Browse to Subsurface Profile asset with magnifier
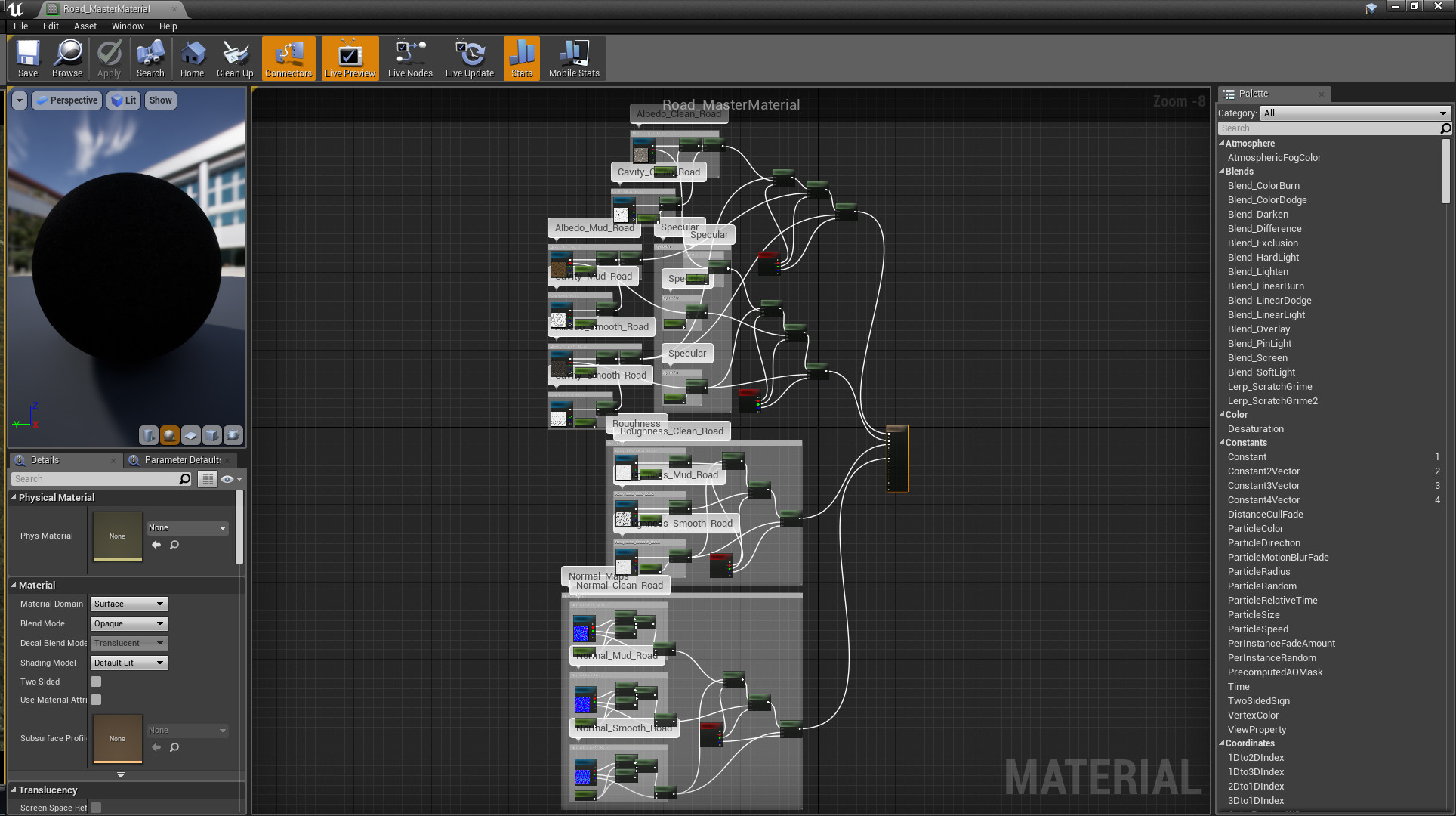Viewport: 1456px width, 816px height. (x=174, y=747)
